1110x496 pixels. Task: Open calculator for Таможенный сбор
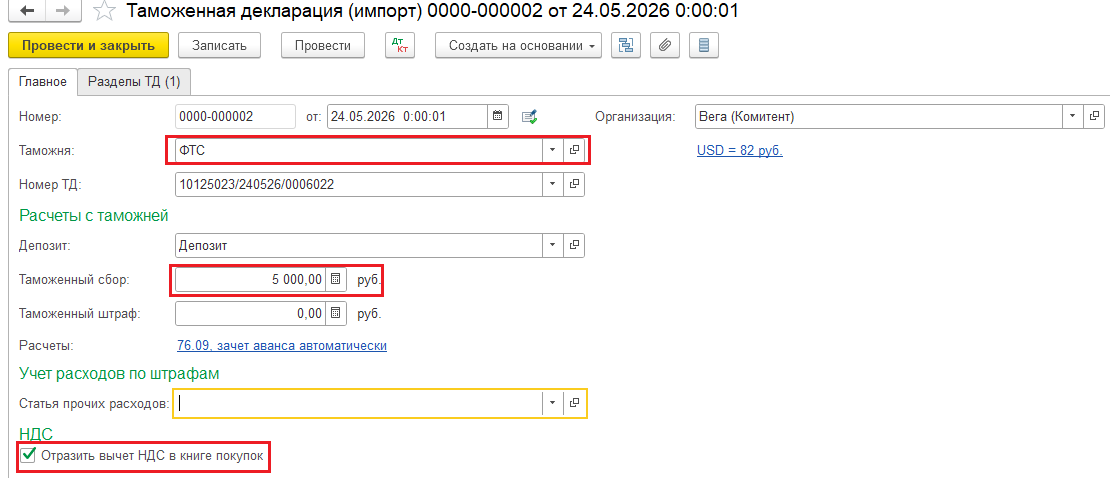336,279
